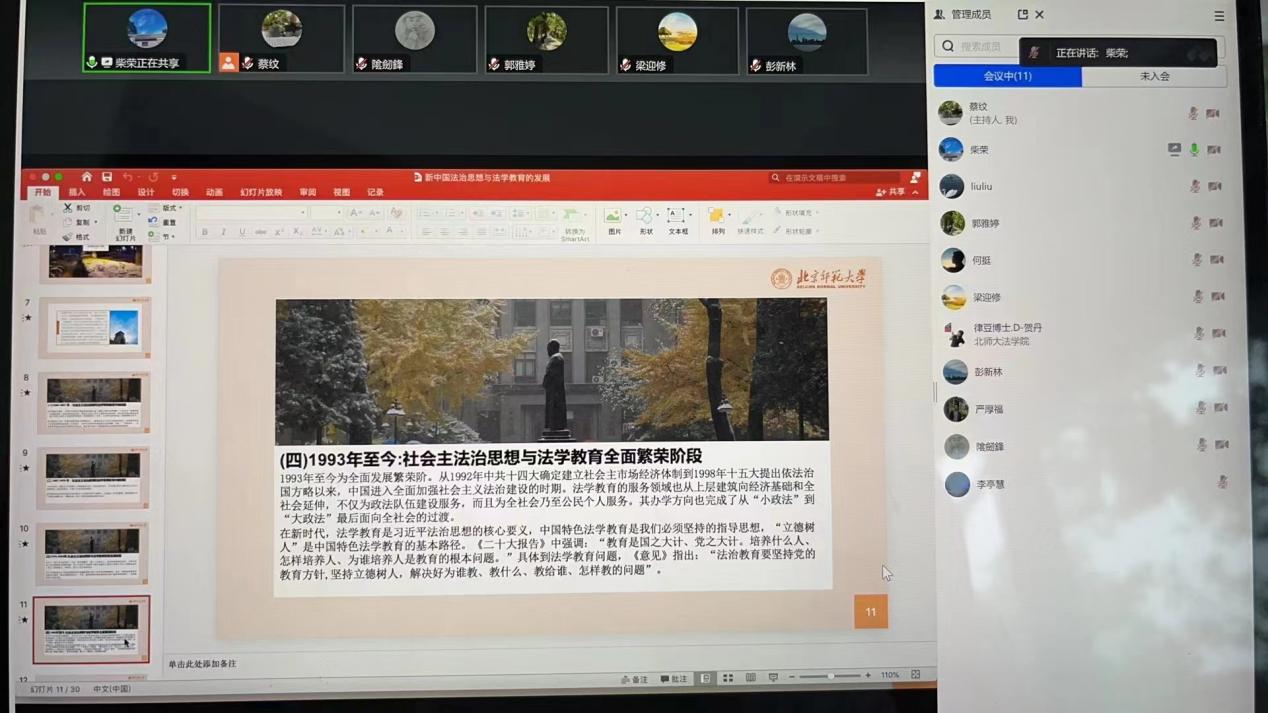Collapse the ribbon using the chevron beside 共享
Viewport: 1268px width, 713px height.
pyautogui.click(x=915, y=192)
